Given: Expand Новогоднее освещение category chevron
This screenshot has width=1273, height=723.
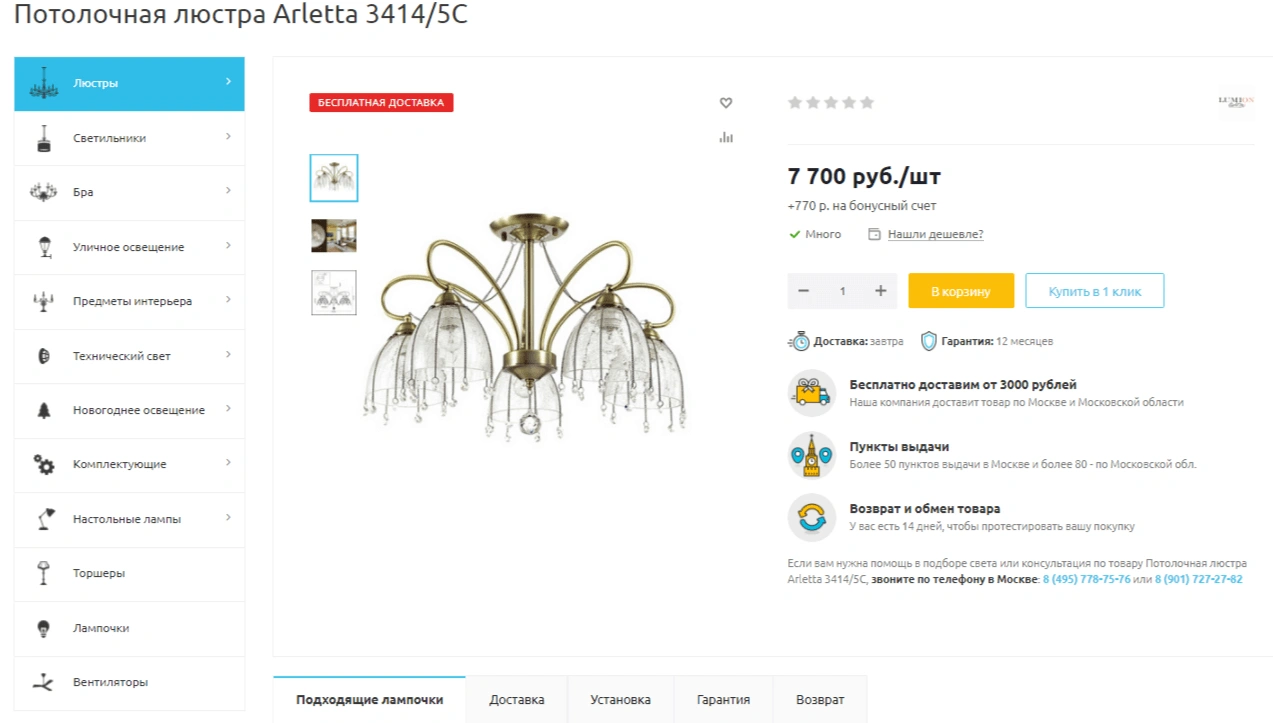Looking at the screenshot, I should 228,409.
